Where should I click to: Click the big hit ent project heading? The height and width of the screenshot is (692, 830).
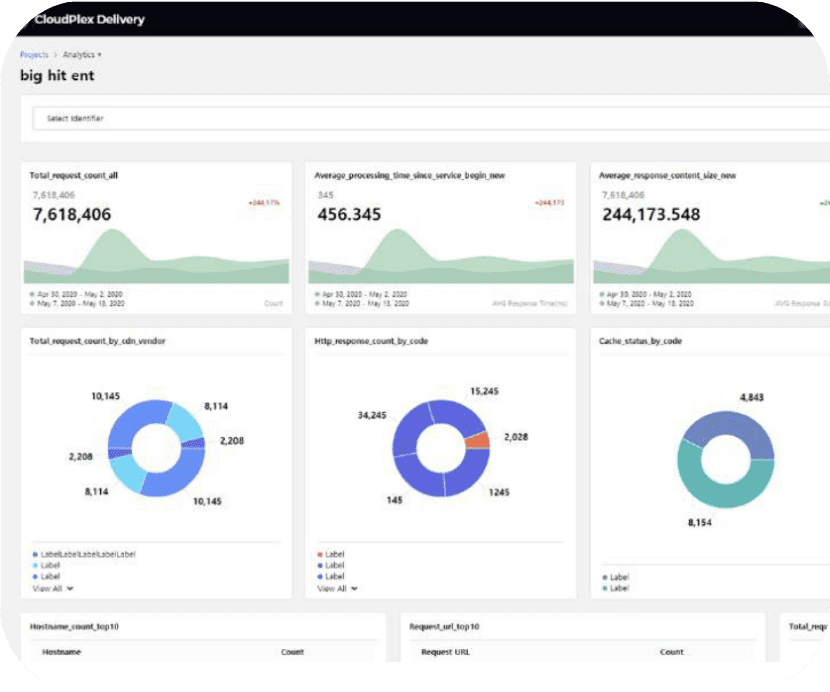[x=57, y=76]
